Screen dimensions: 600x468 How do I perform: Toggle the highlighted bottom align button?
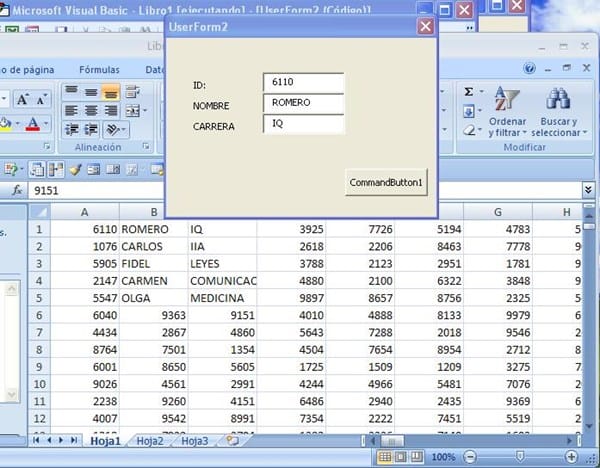point(111,92)
